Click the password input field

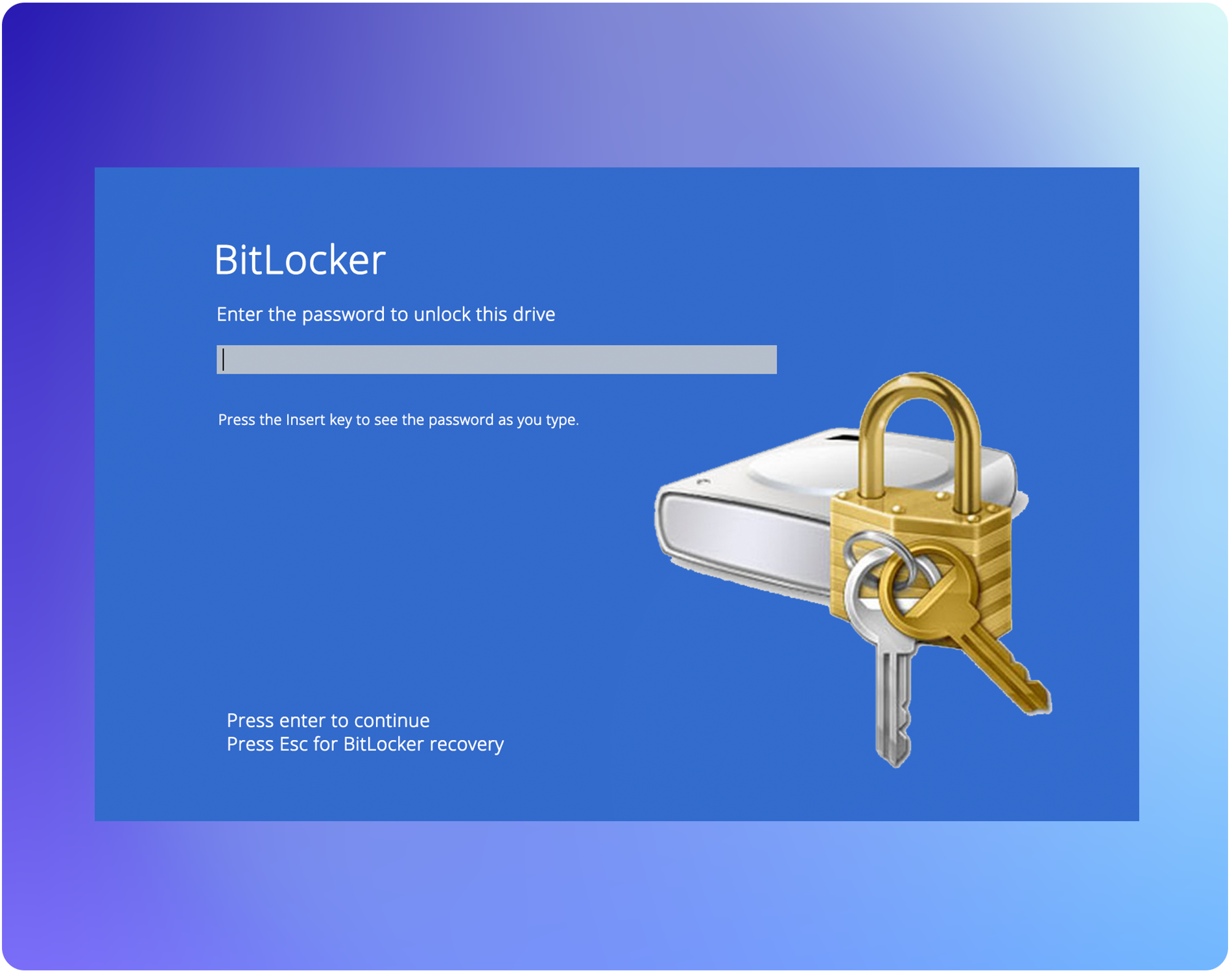click(x=496, y=359)
